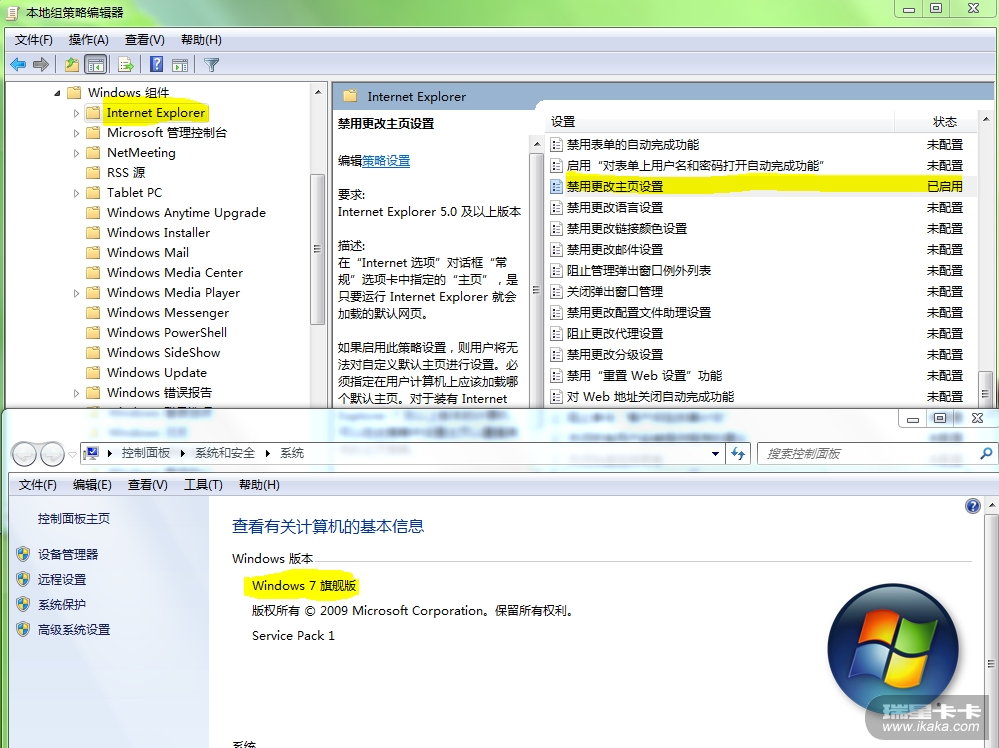Click policy icon for 禁用更改主页设置
This screenshot has height=748, width=999.
(556, 186)
